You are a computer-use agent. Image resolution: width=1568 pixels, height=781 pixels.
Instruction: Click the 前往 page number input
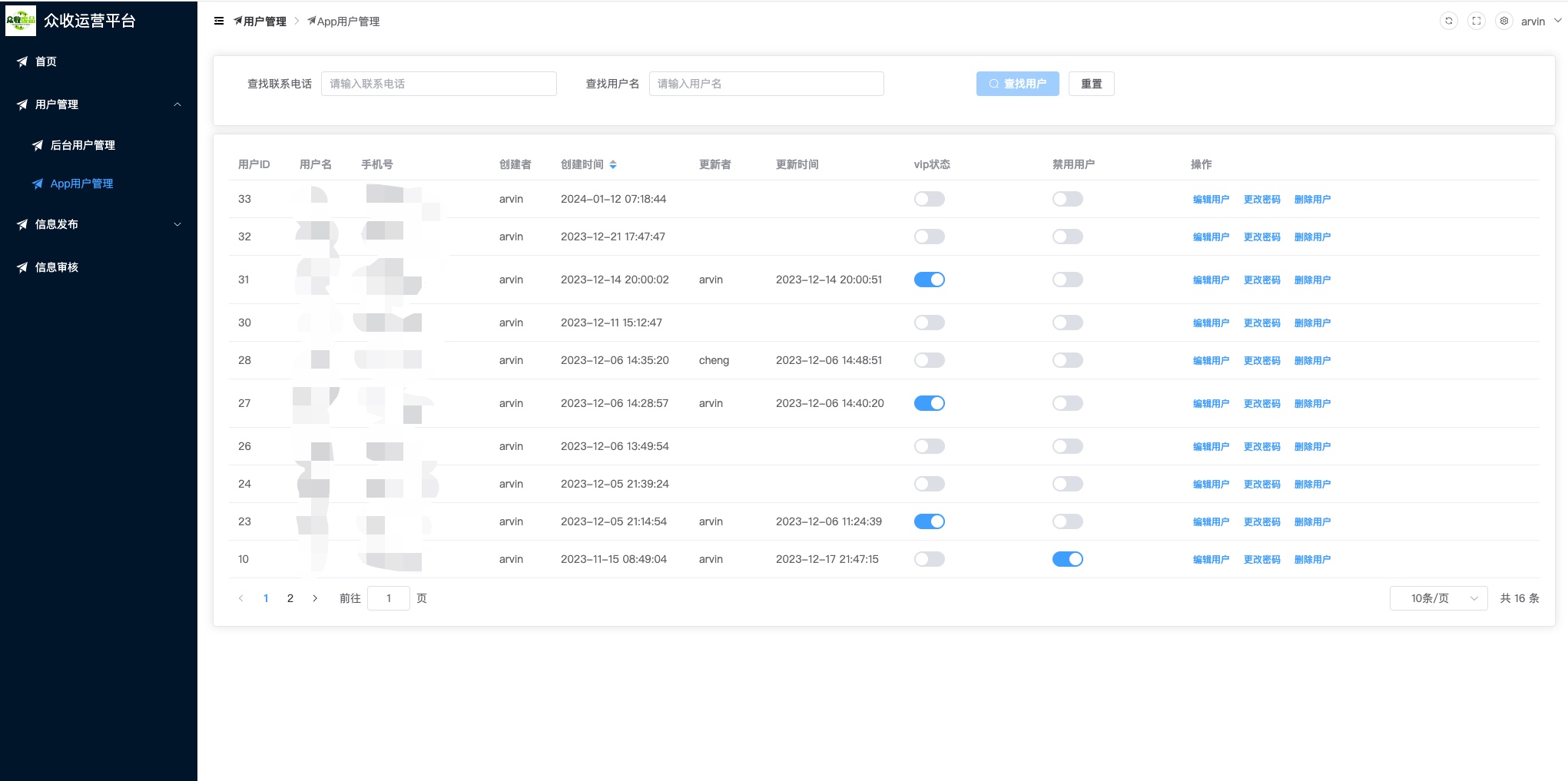click(389, 598)
